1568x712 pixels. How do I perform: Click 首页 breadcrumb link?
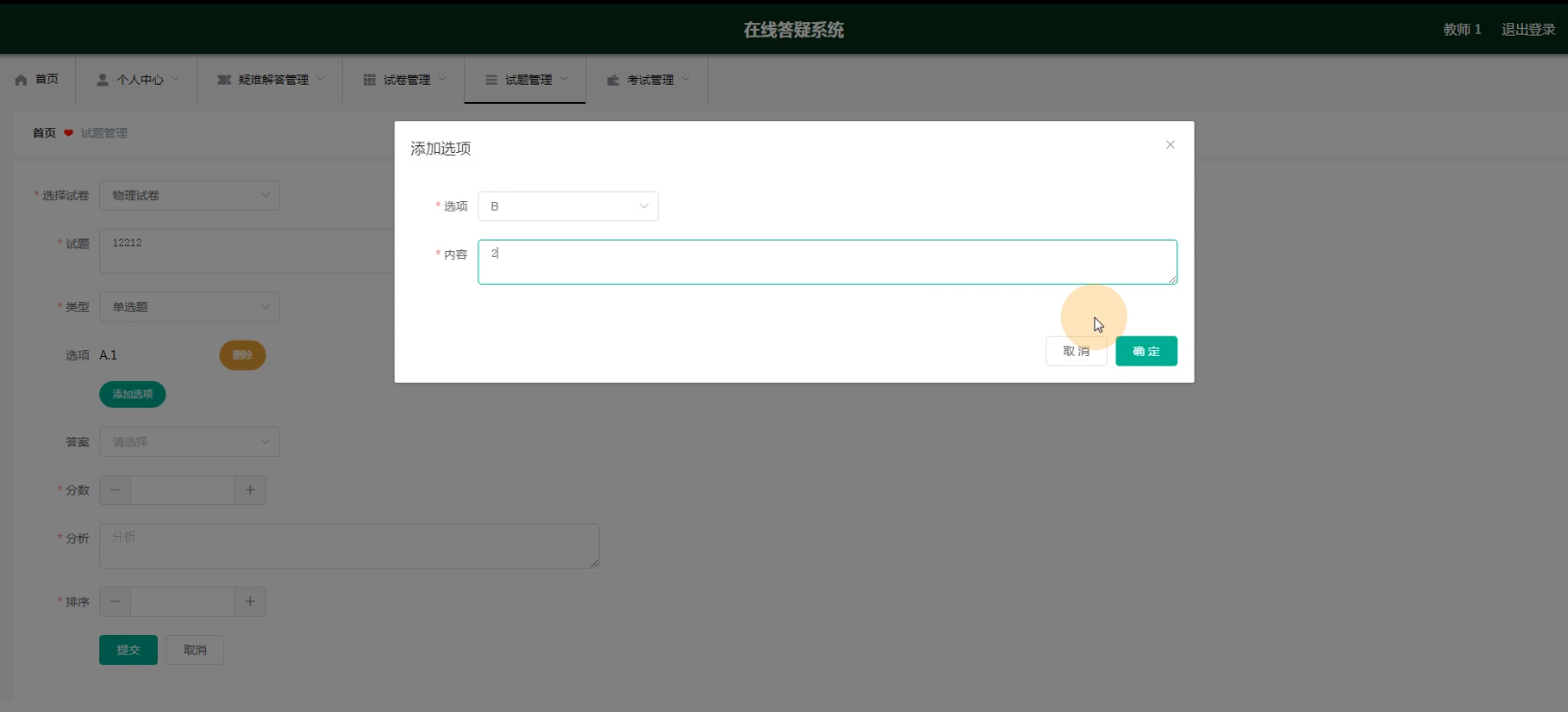click(x=44, y=133)
